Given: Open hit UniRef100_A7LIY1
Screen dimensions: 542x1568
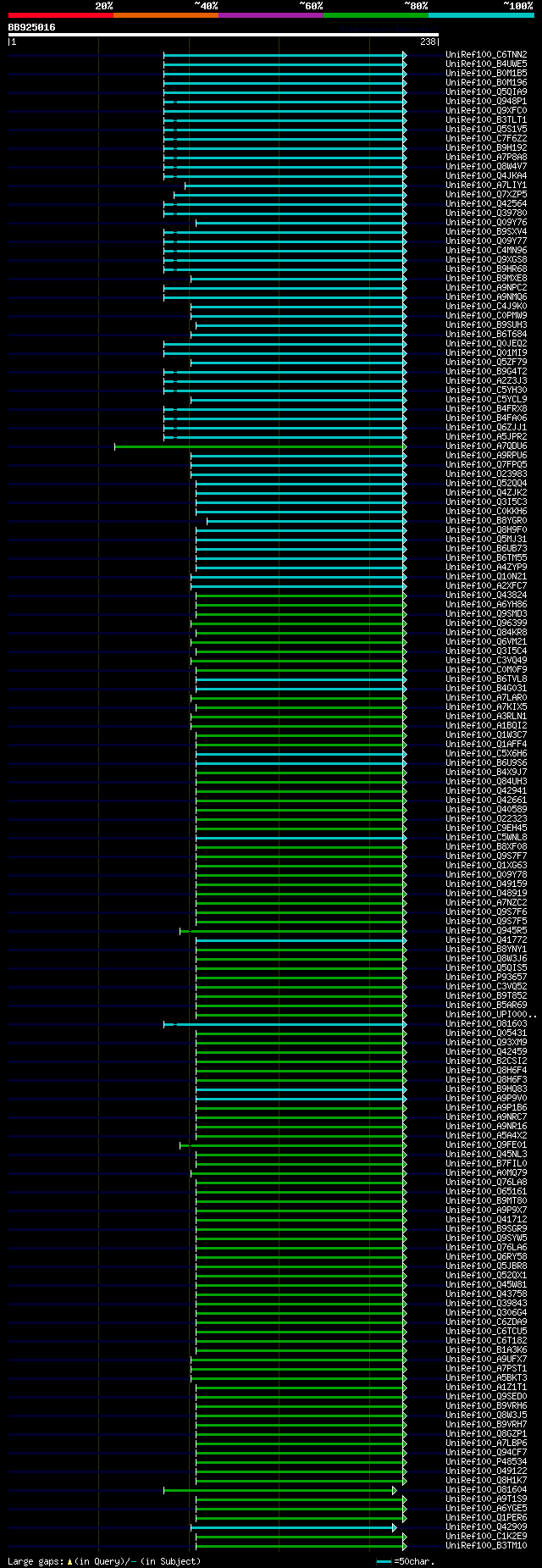Looking at the screenshot, I should pyautogui.click(x=486, y=185).
